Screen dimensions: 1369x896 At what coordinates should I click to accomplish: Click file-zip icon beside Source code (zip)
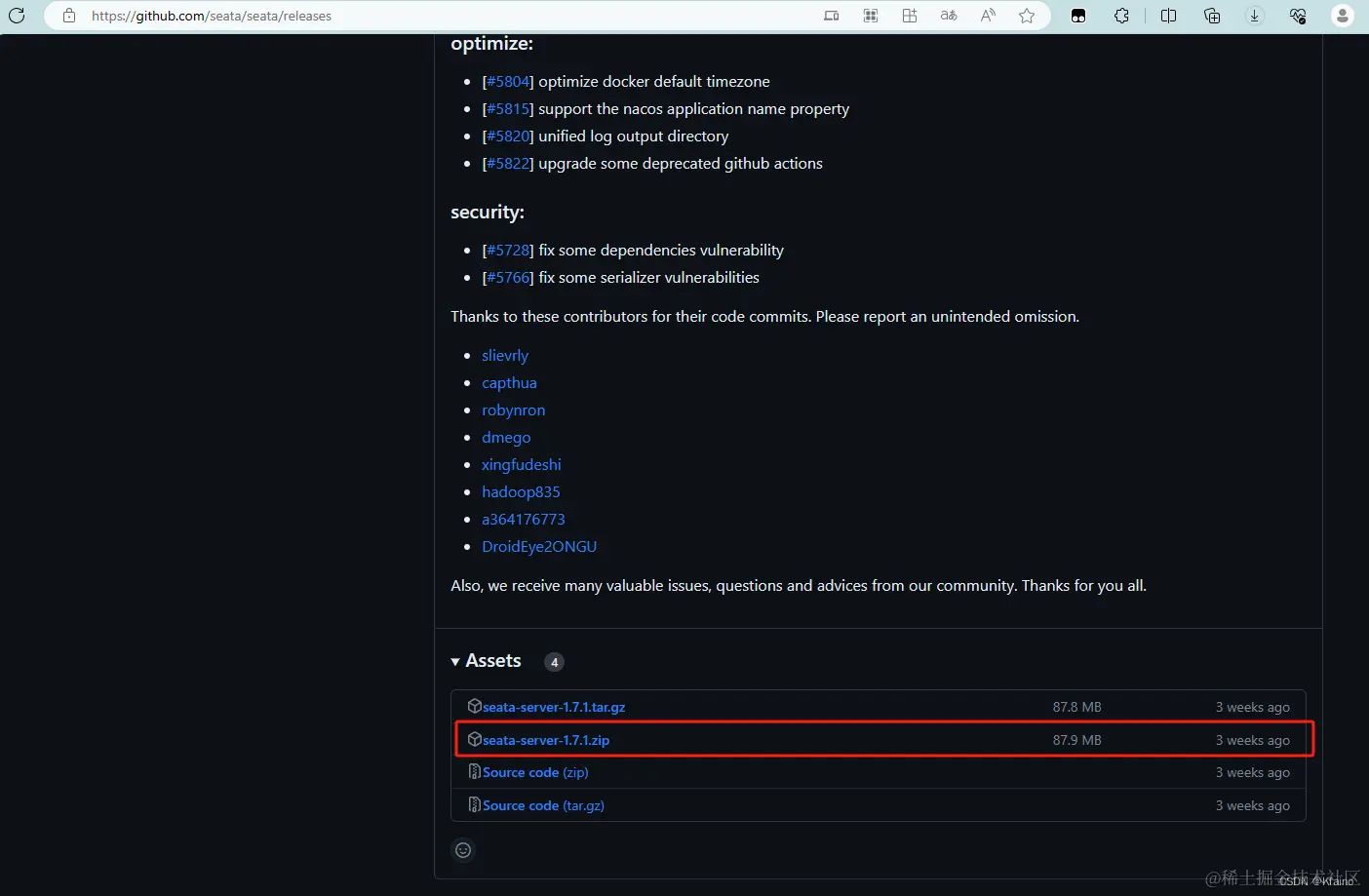(474, 771)
